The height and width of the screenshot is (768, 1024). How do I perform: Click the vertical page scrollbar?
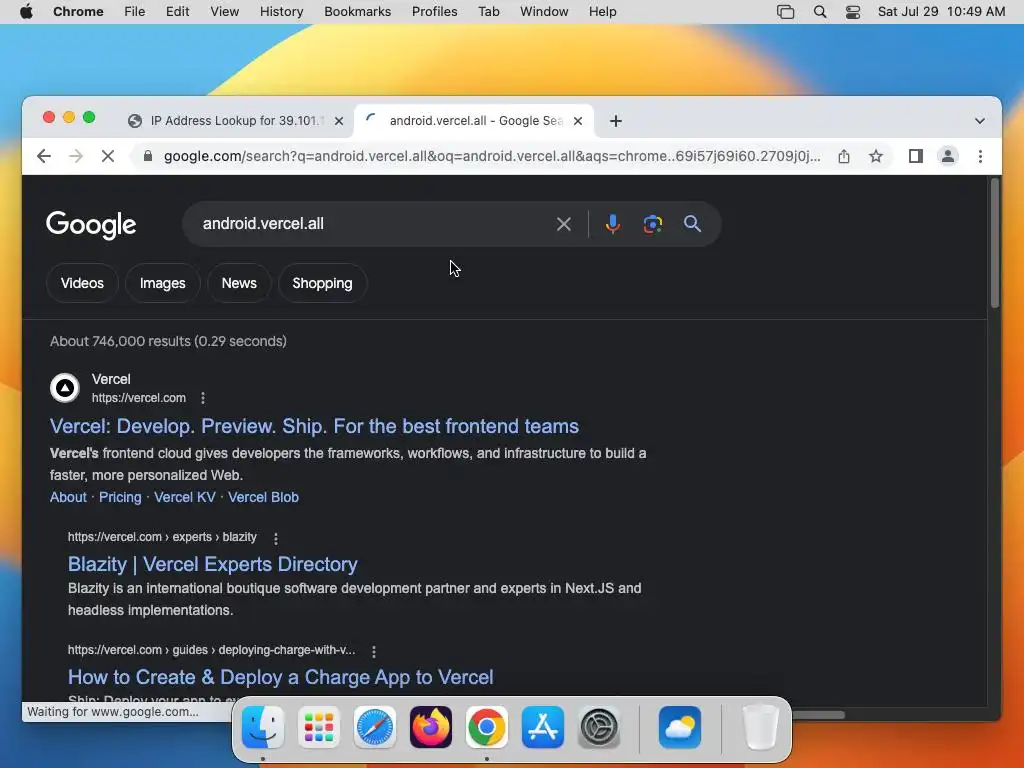(995, 243)
